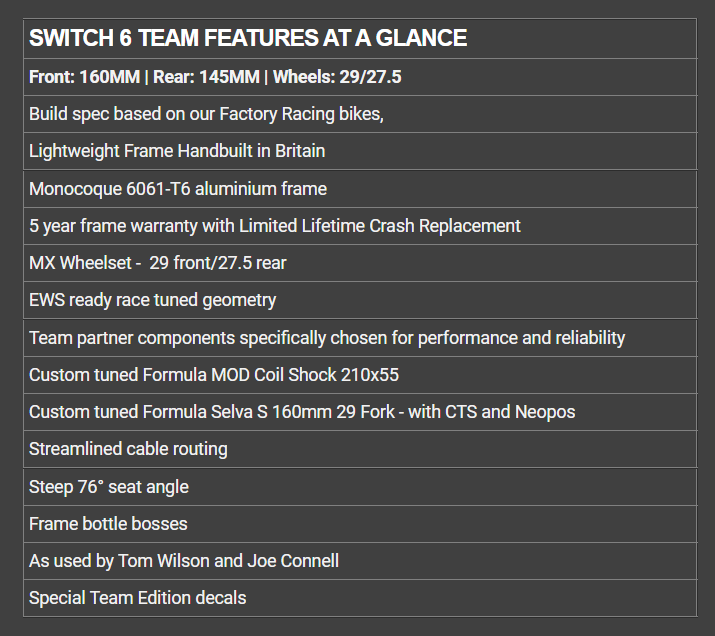Viewport: 715px width, 636px height.
Task: Select the Special Team Edition decals row
Action: (x=138, y=598)
